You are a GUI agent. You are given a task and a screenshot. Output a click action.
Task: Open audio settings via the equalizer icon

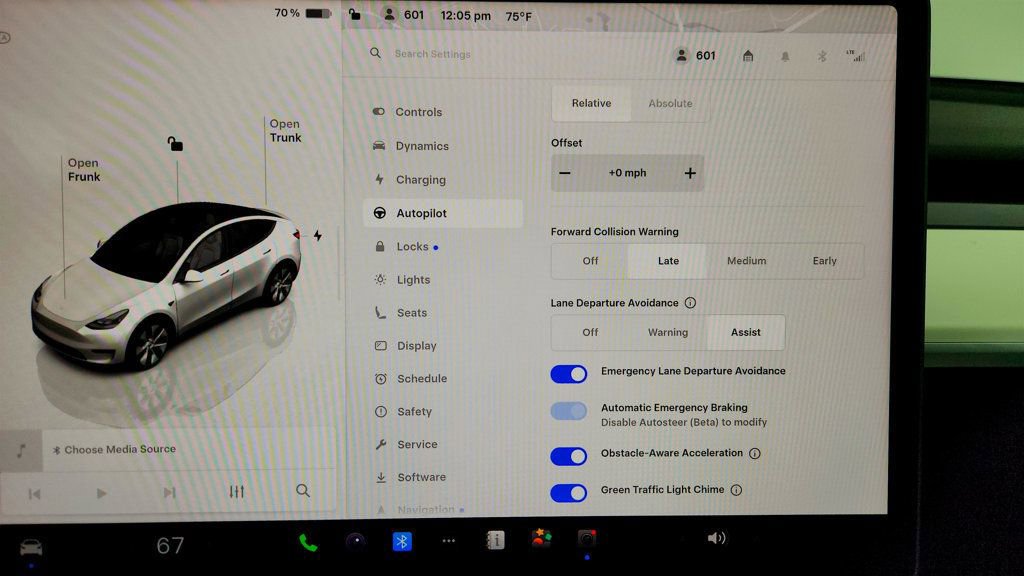coord(237,491)
